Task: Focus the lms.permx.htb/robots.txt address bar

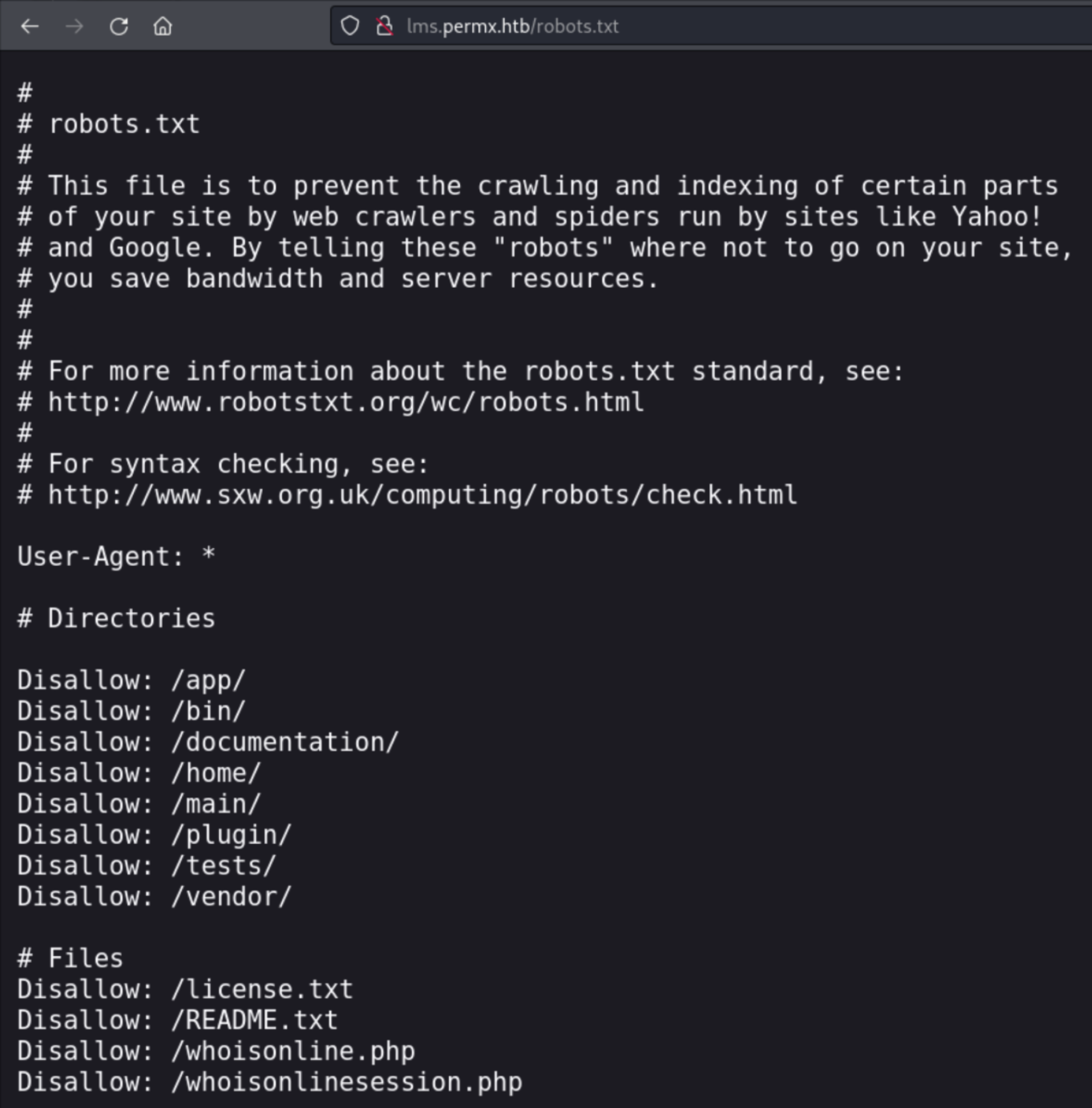Action: click(x=512, y=26)
